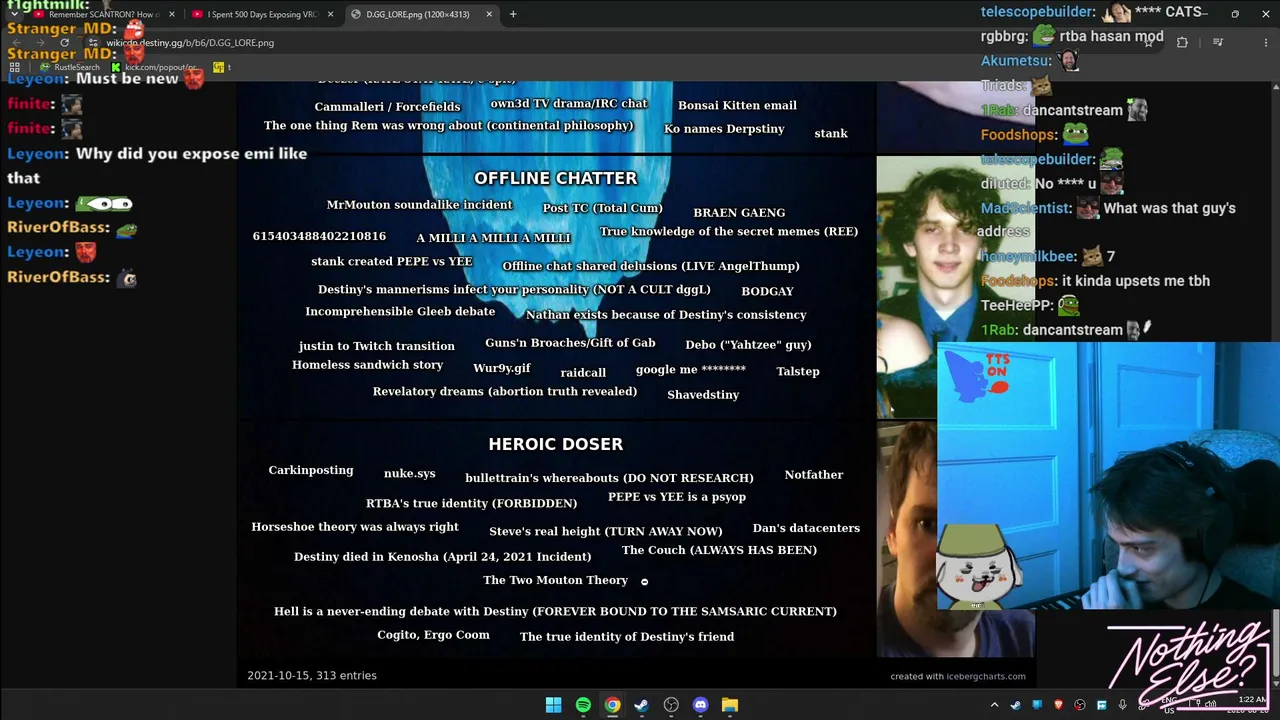Viewport: 1280px width, 720px height.
Task: Open File Explorer from the taskbar
Action: coord(730,705)
